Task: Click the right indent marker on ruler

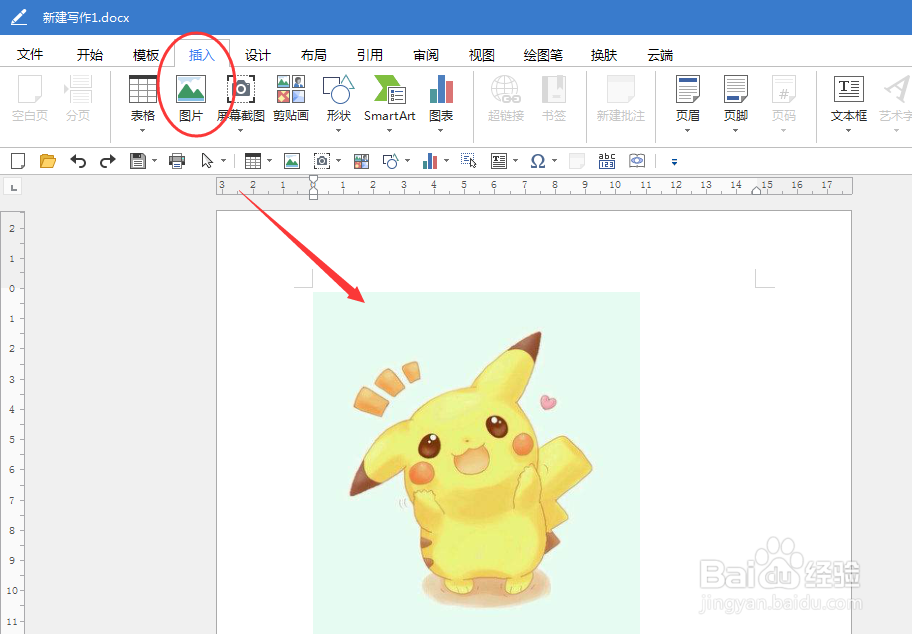Action: point(756,190)
